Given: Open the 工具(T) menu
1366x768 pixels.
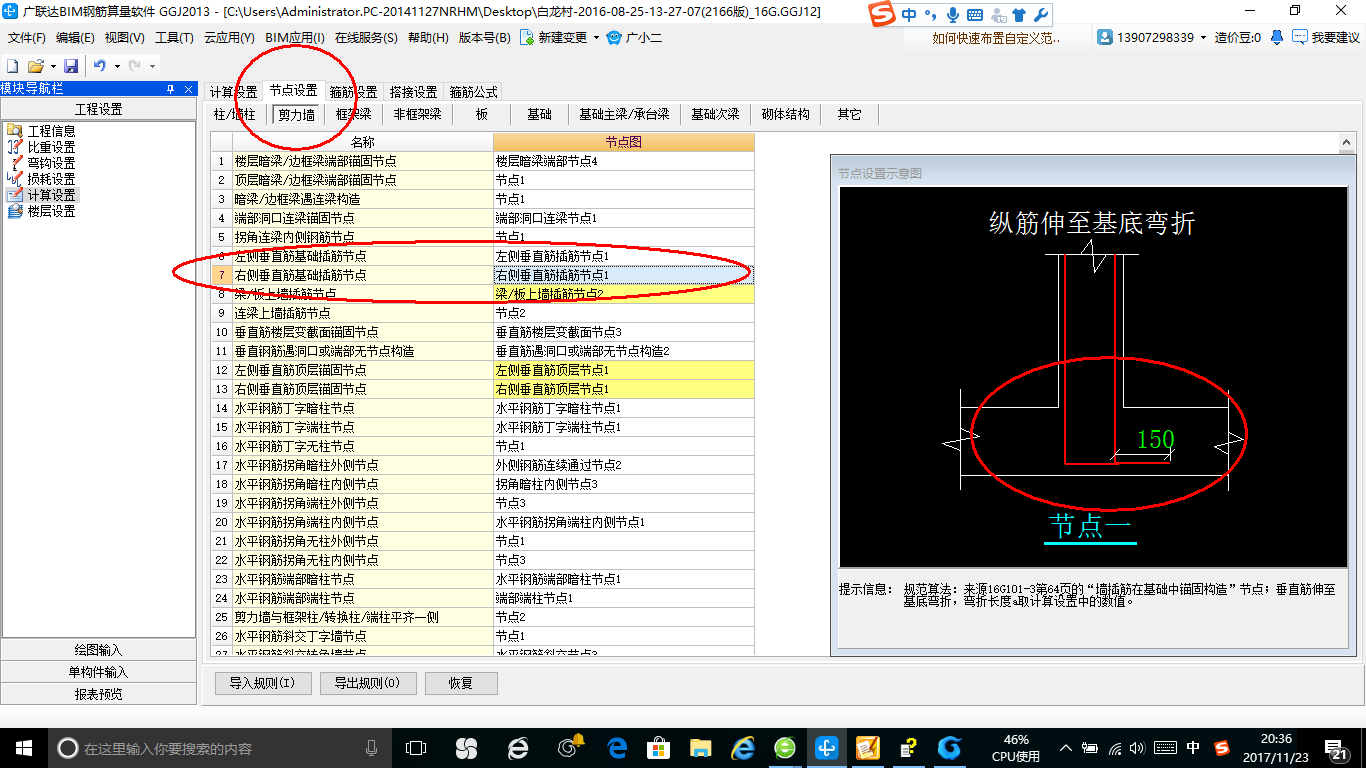Looking at the screenshot, I should coord(174,38).
